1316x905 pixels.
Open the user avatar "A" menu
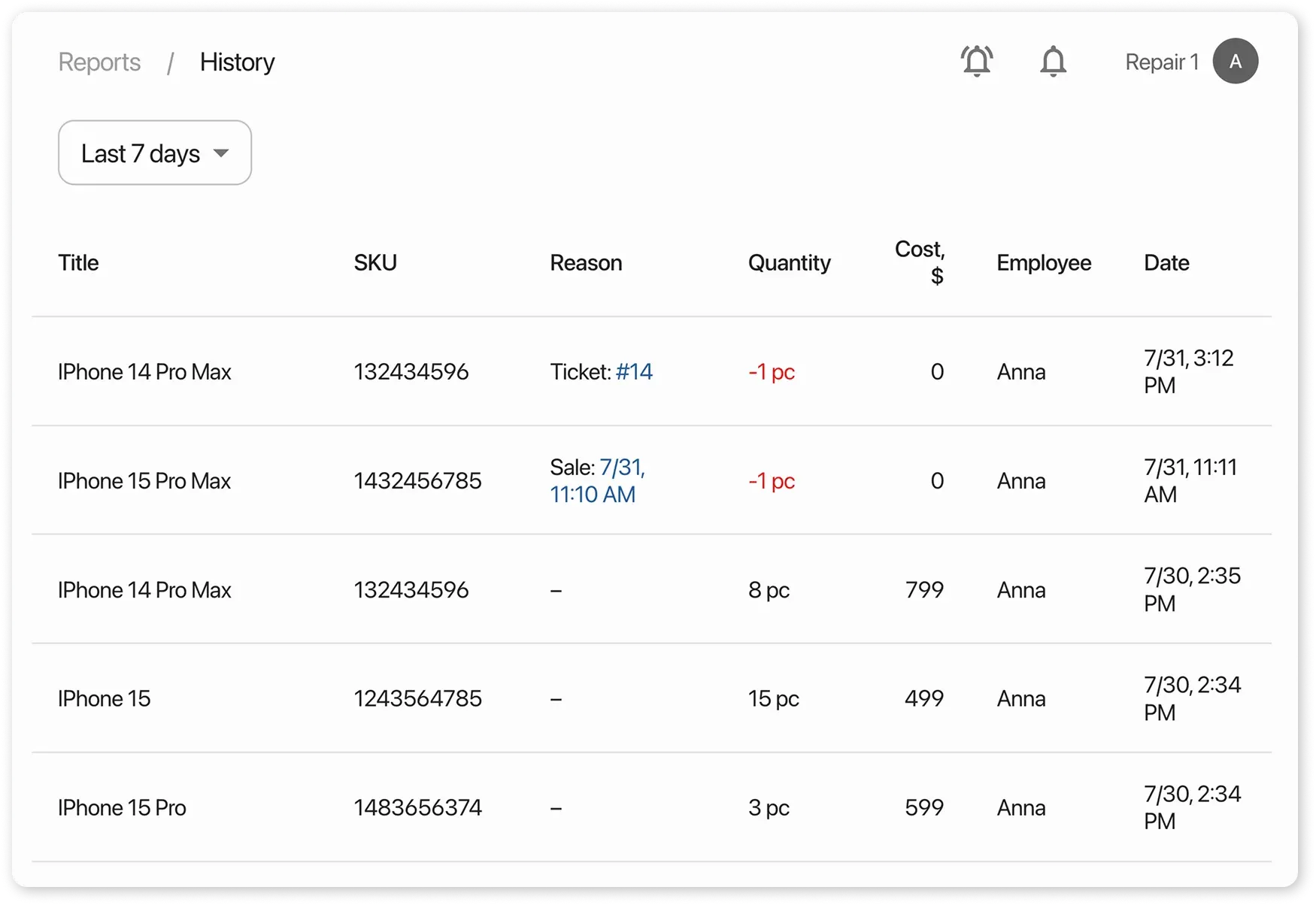click(1235, 61)
